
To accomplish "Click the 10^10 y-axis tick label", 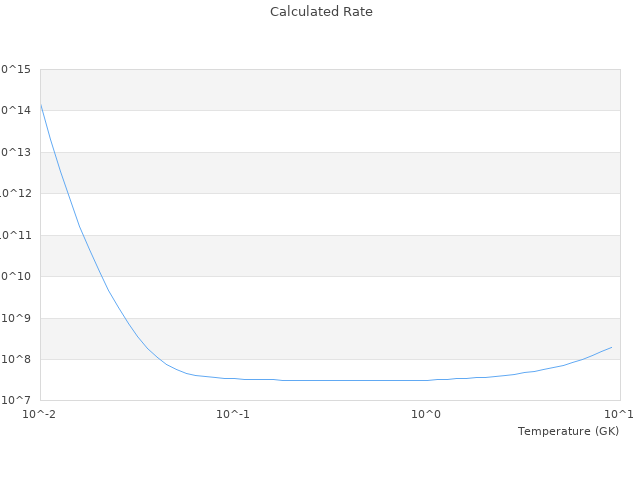I will [16, 276].
